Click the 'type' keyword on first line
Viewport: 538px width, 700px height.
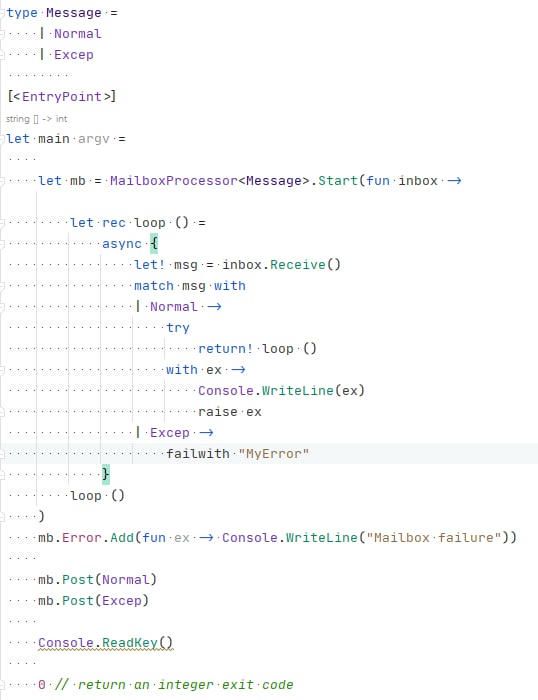[22, 13]
